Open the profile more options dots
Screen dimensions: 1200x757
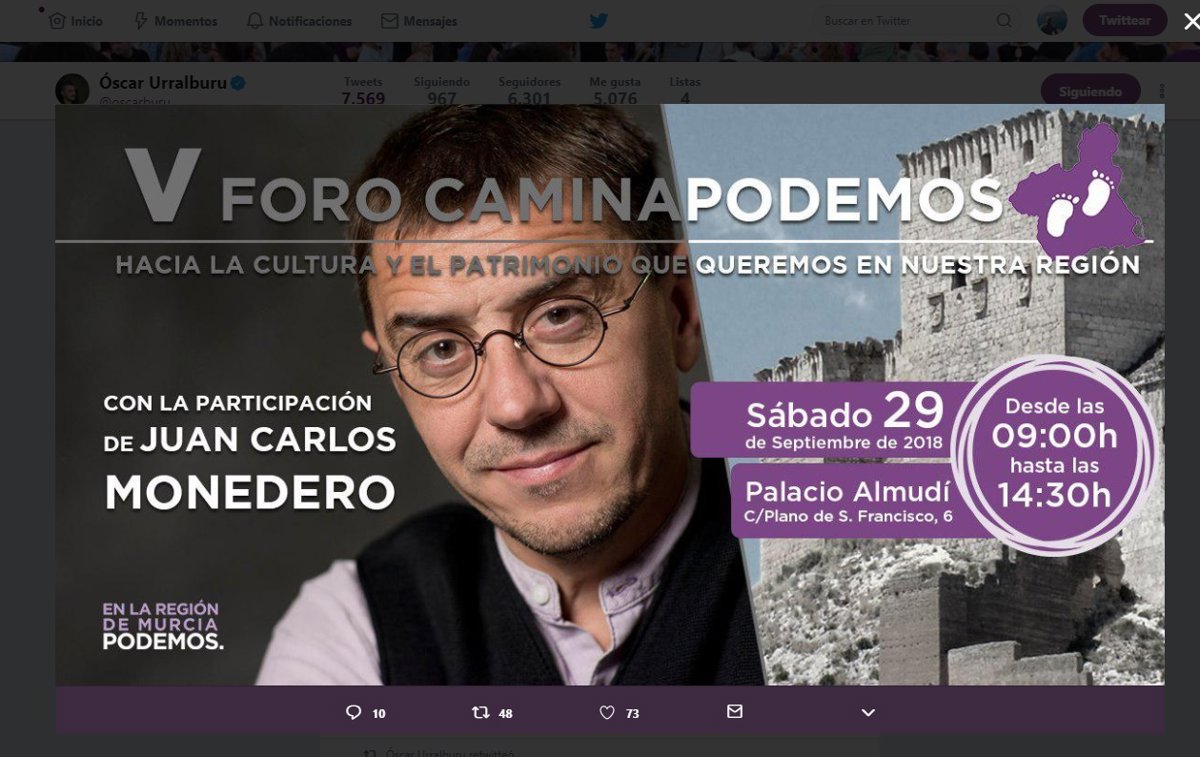tap(1161, 90)
